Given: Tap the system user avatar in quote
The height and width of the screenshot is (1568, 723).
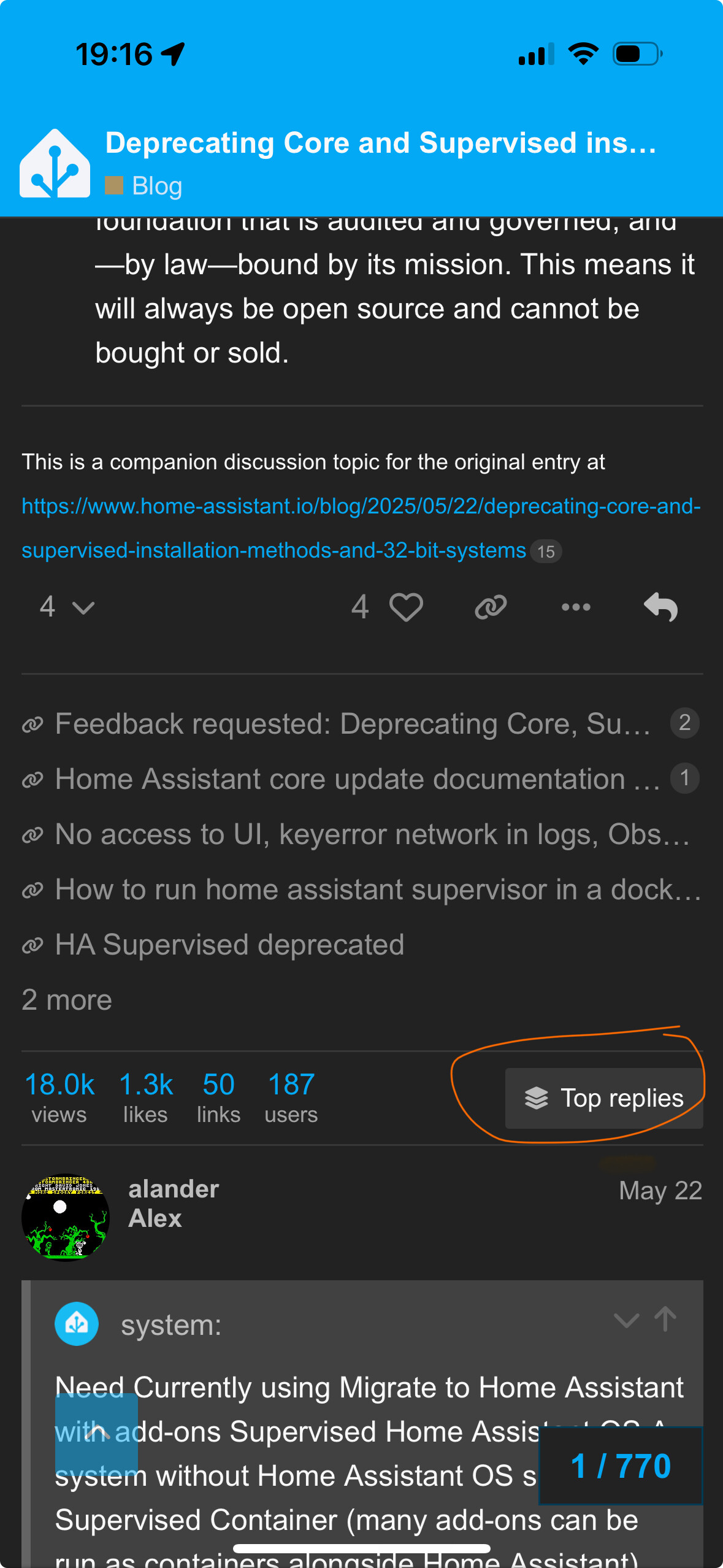Looking at the screenshot, I should click(x=77, y=1324).
